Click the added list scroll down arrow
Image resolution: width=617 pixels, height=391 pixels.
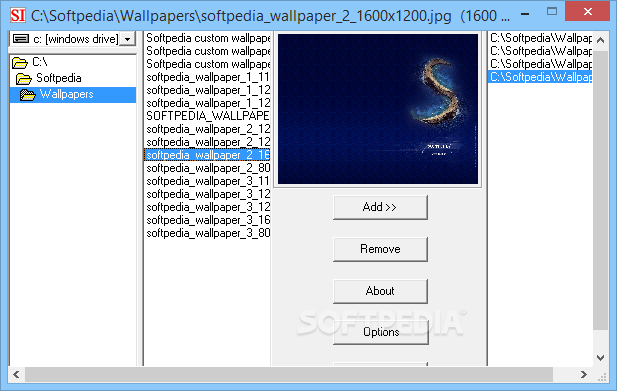(600, 358)
